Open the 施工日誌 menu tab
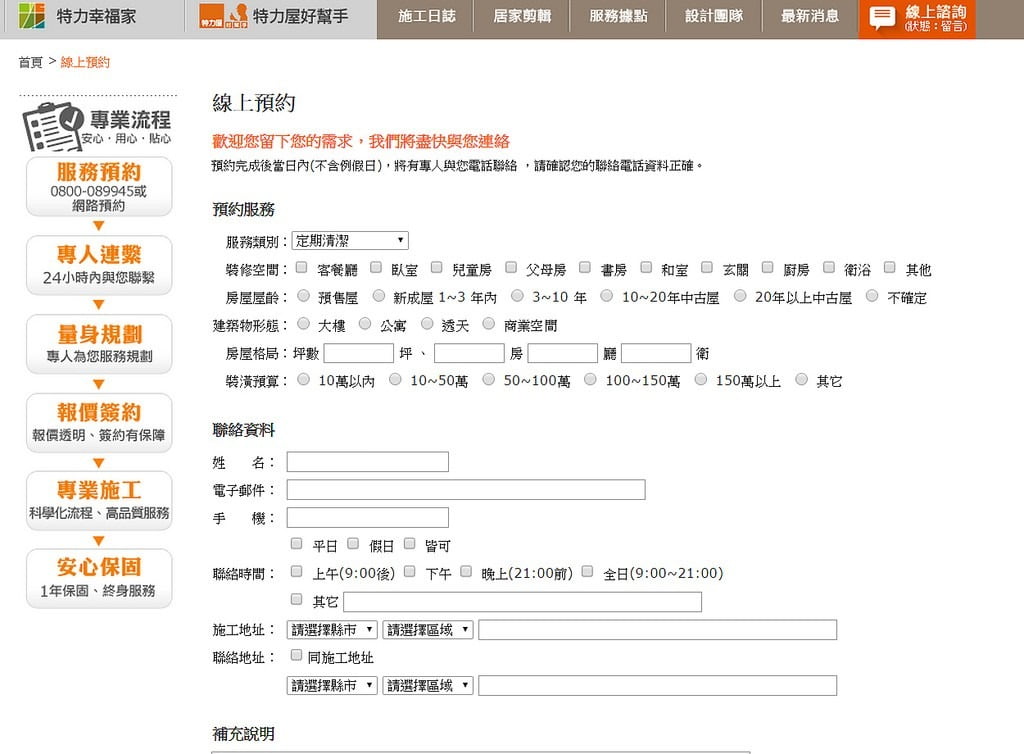Screen dimensions: 1024x754 pyautogui.click(x=426, y=17)
